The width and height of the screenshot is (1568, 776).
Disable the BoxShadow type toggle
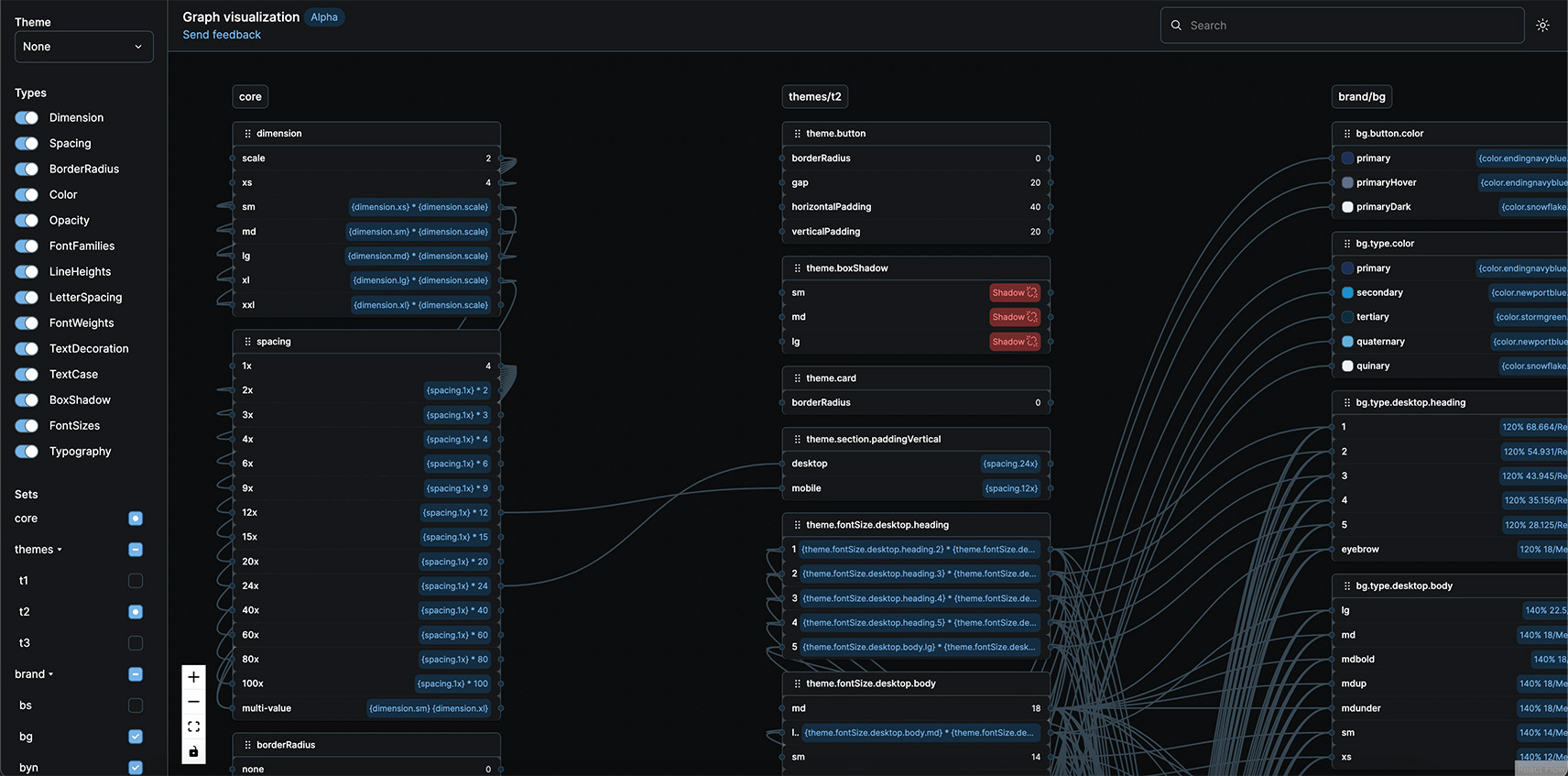point(27,400)
